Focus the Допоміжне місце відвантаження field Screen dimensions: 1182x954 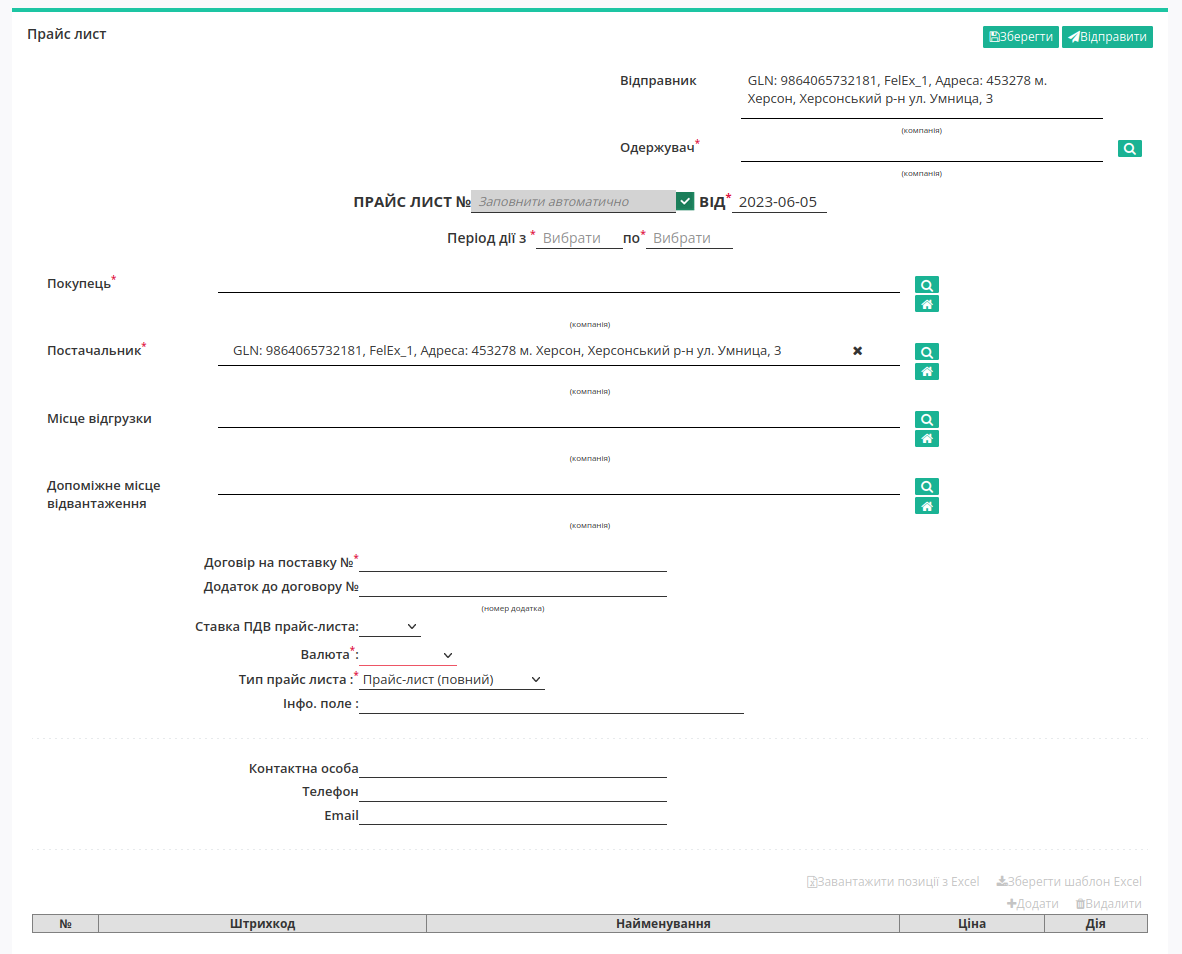pyautogui.click(x=559, y=485)
